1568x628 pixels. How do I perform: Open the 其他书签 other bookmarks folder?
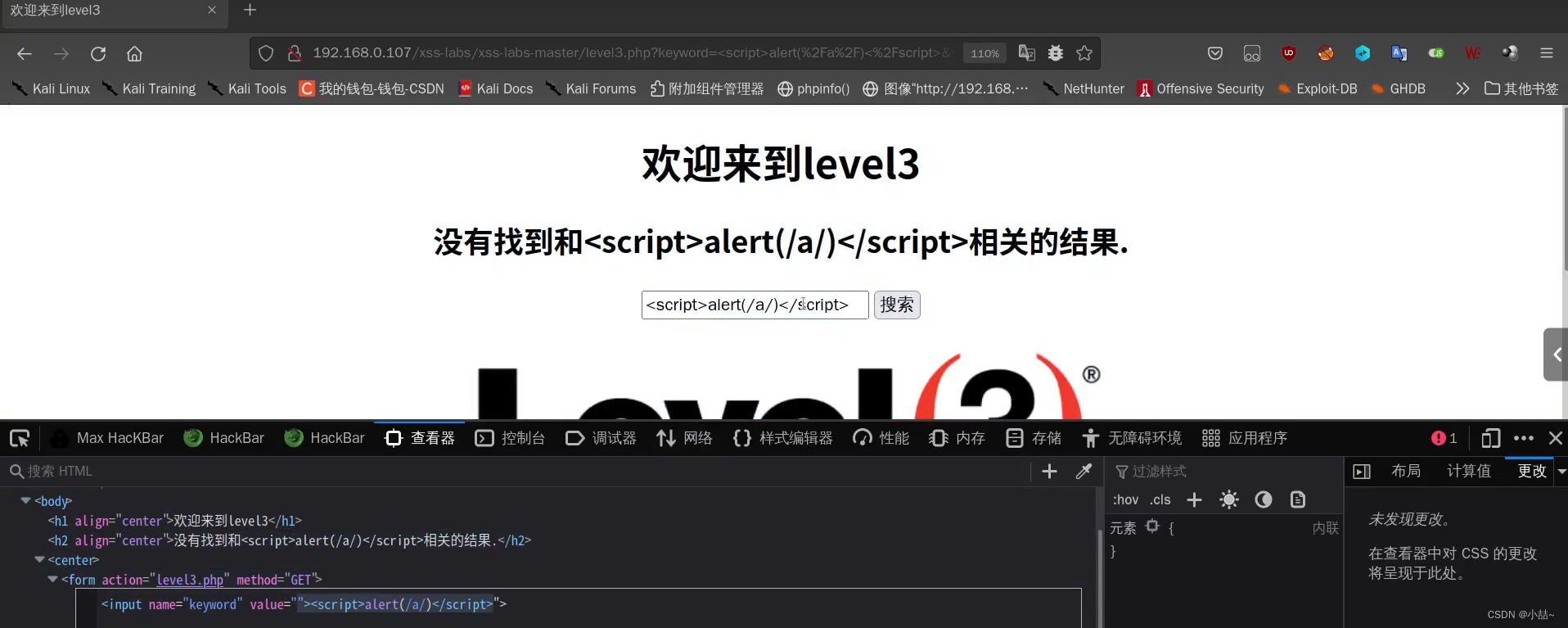(1521, 88)
